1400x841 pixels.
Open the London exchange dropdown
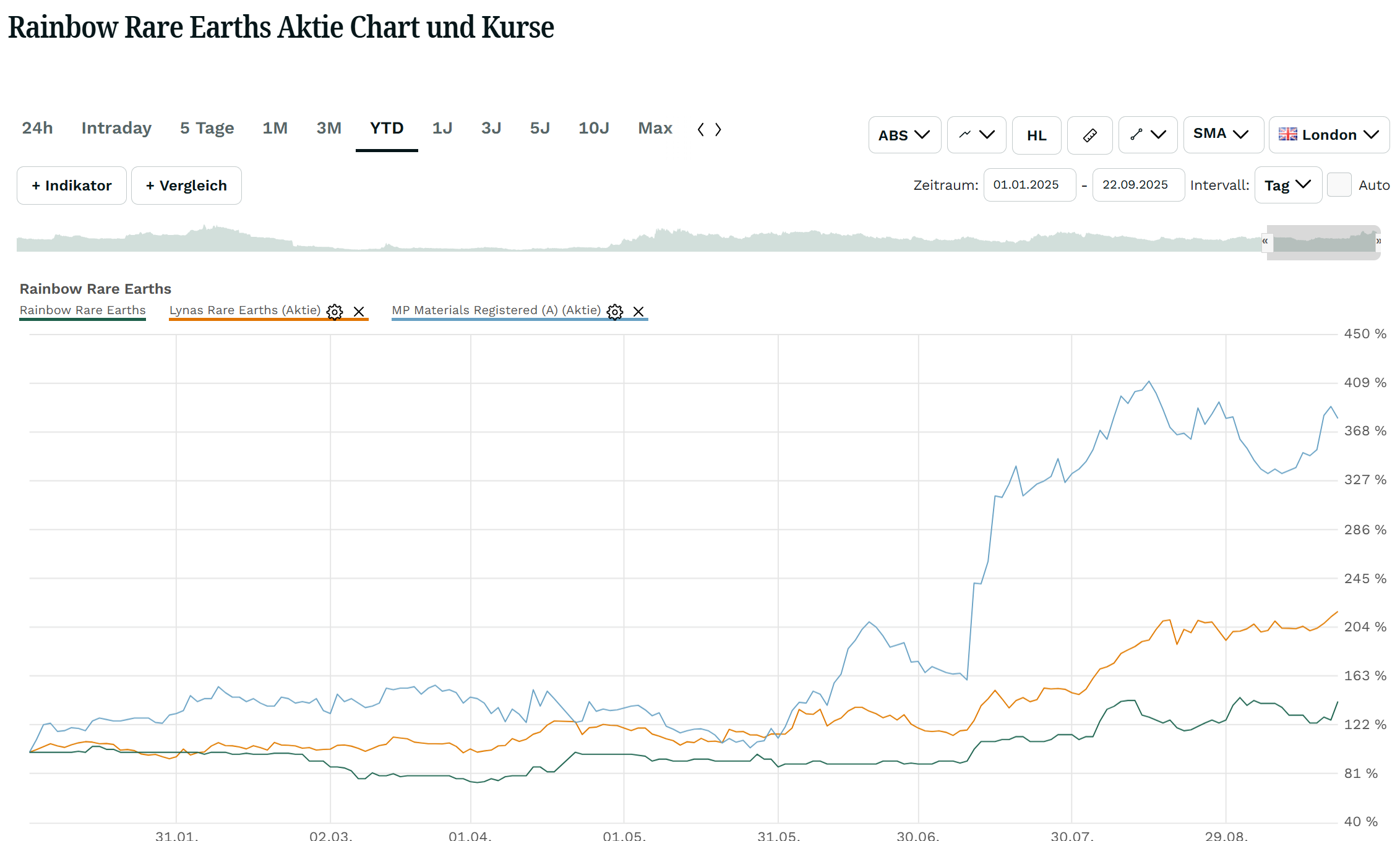pos(1329,135)
